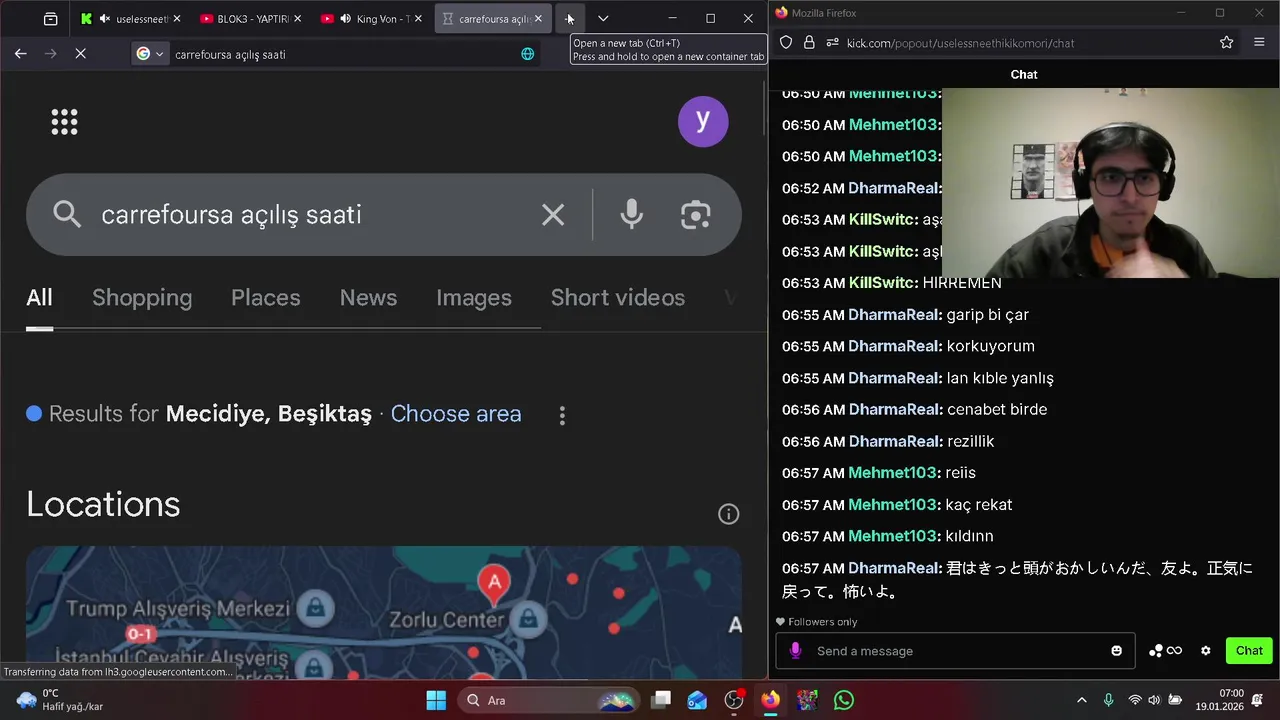
Task: Open chat settings gear
Action: tap(1206, 651)
